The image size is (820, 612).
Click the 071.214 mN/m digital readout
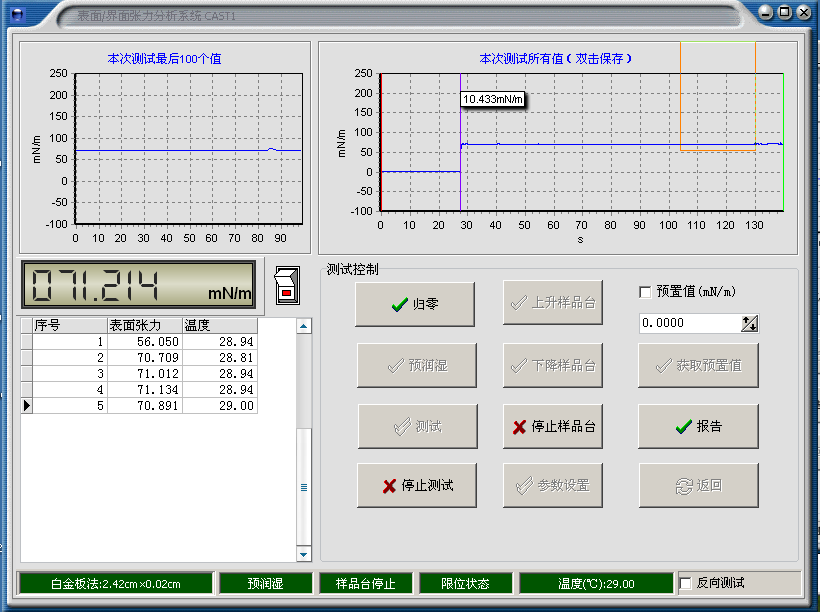coord(139,285)
